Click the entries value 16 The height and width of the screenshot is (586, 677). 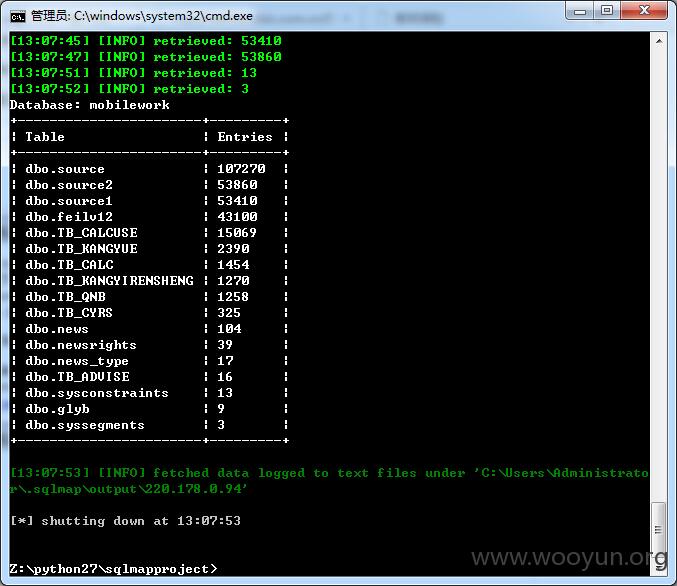[x=225, y=377]
